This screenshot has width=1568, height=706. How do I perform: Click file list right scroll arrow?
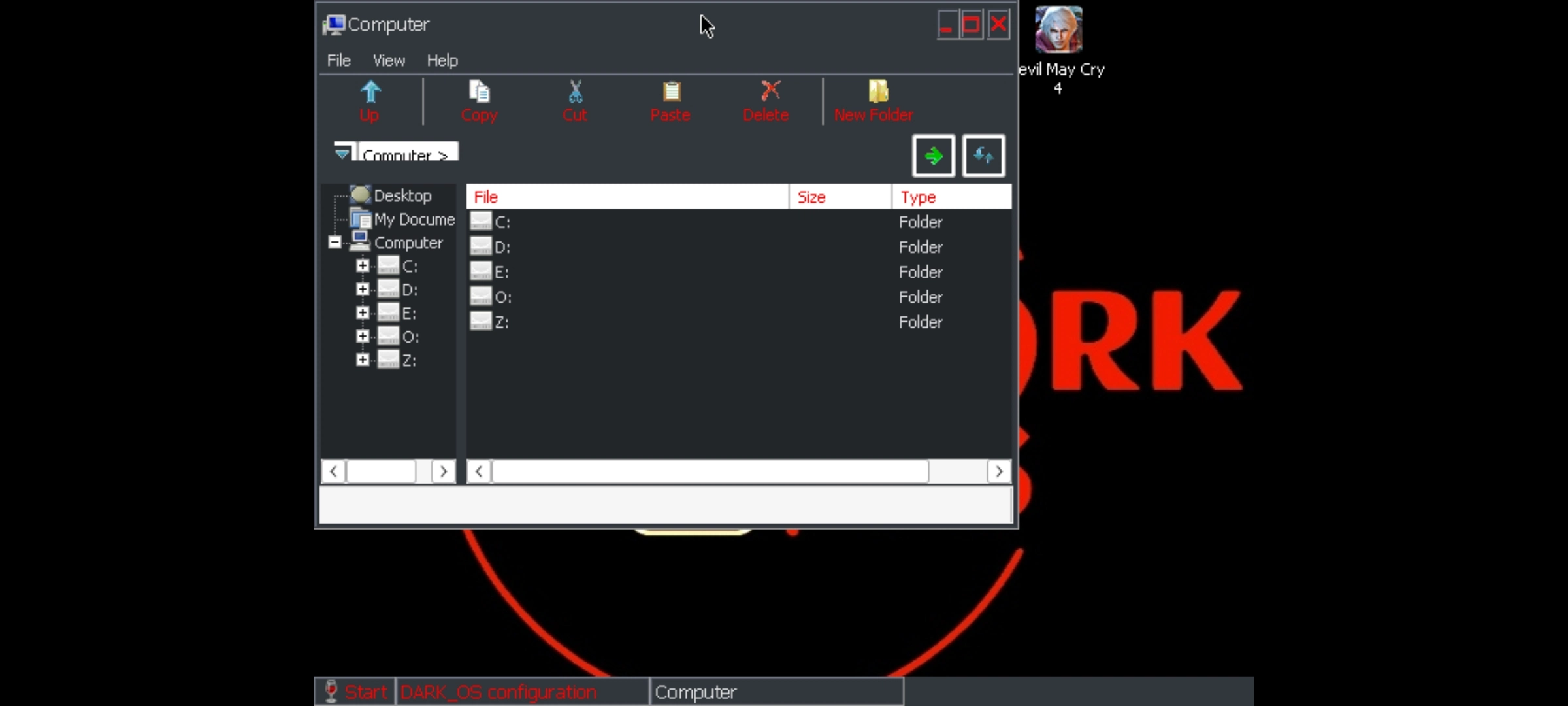[999, 471]
